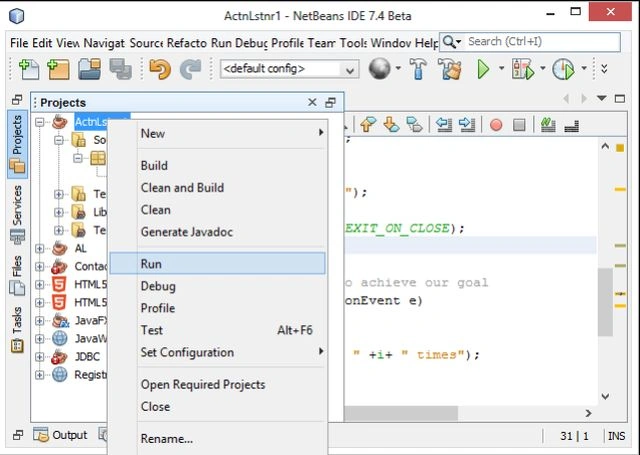Close the Projects panel with X
640x455 pixels.
pyautogui.click(x=312, y=102)
